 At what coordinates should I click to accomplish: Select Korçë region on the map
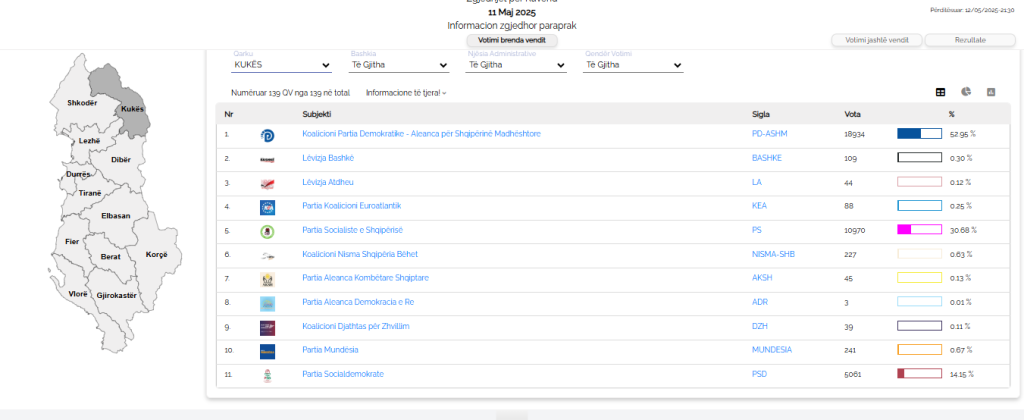[157, 255]
